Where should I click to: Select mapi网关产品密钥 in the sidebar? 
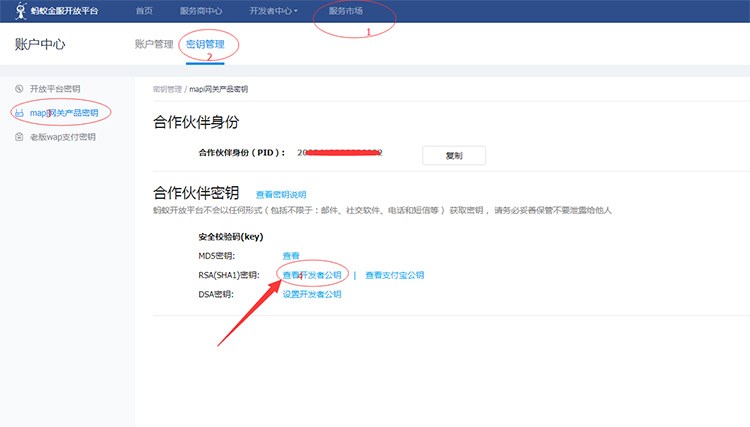click(x=64, y=113)
